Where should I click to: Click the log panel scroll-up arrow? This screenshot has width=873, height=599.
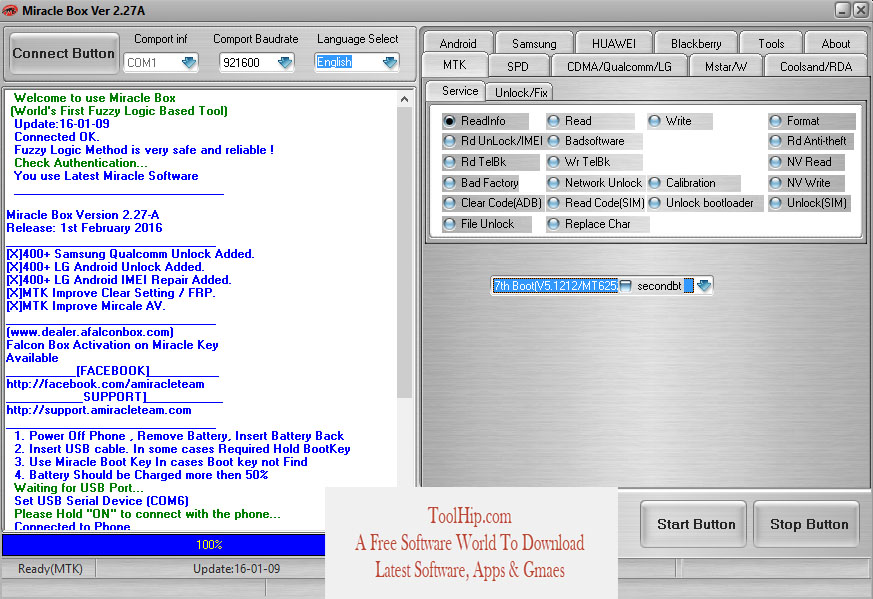pos(405,99)
